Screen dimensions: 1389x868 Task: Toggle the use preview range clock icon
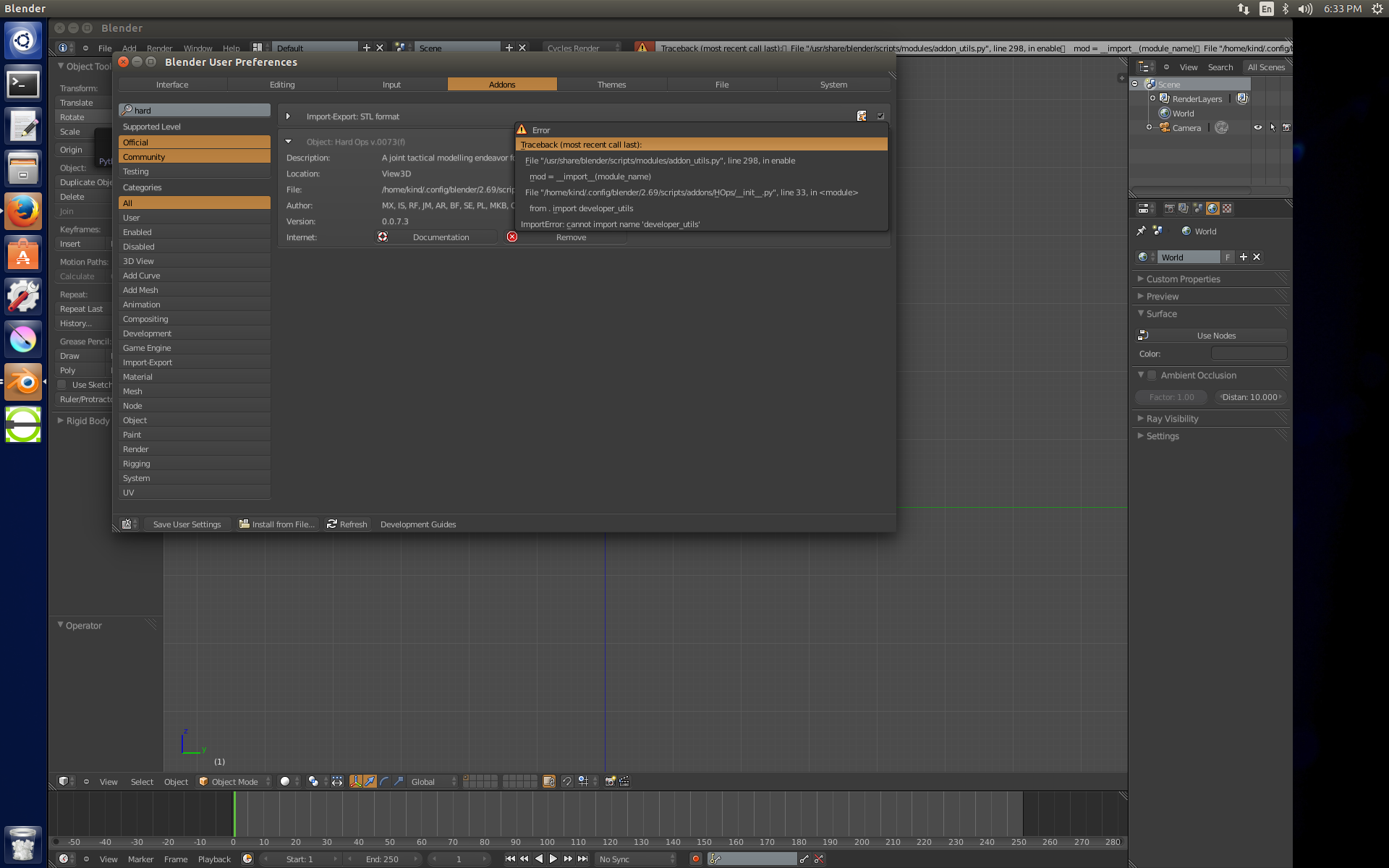[x=247, y=859]
